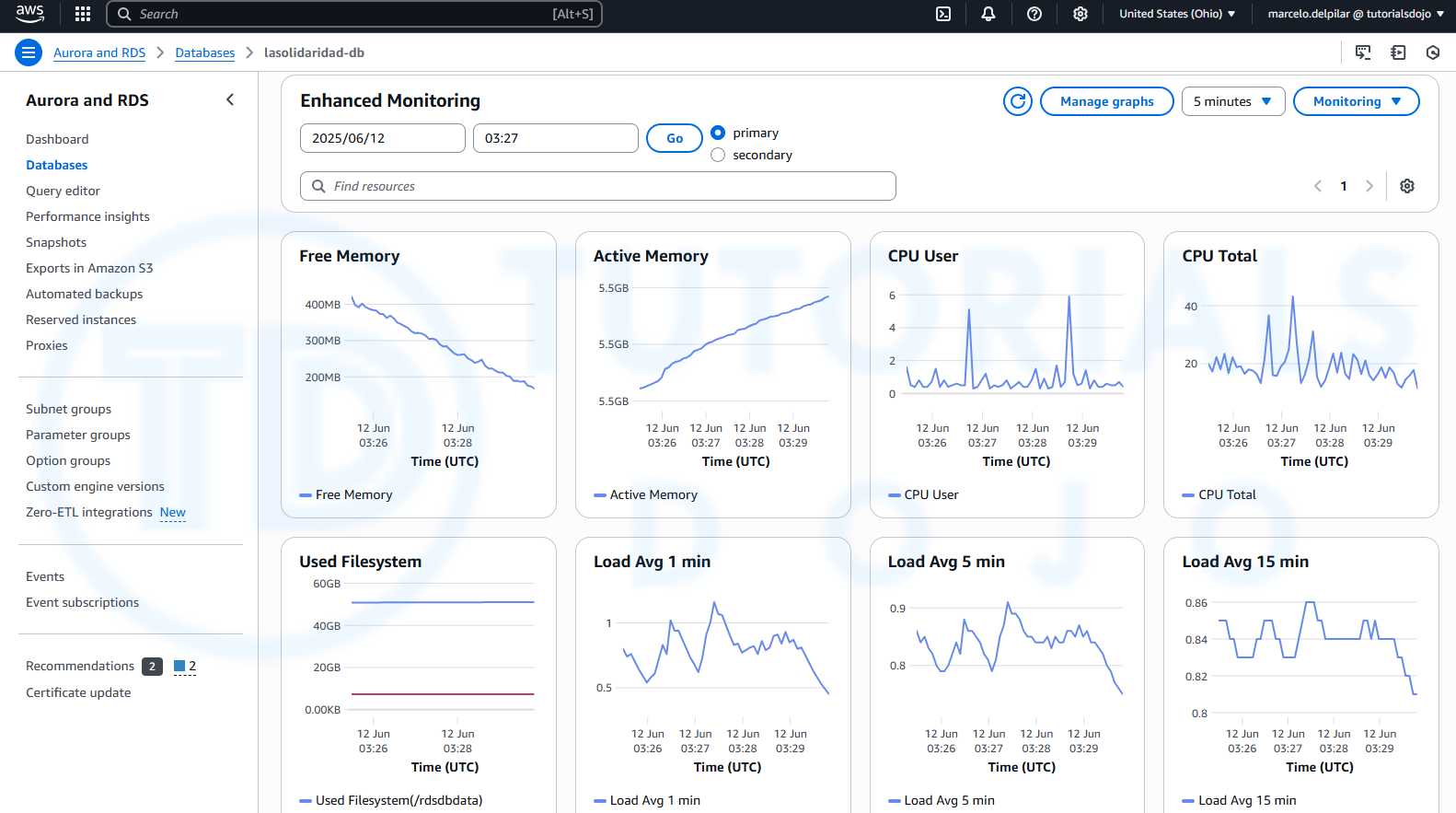Follow the Aurora and RDS breadcrumb link
1456x813 pixels.
99,52
